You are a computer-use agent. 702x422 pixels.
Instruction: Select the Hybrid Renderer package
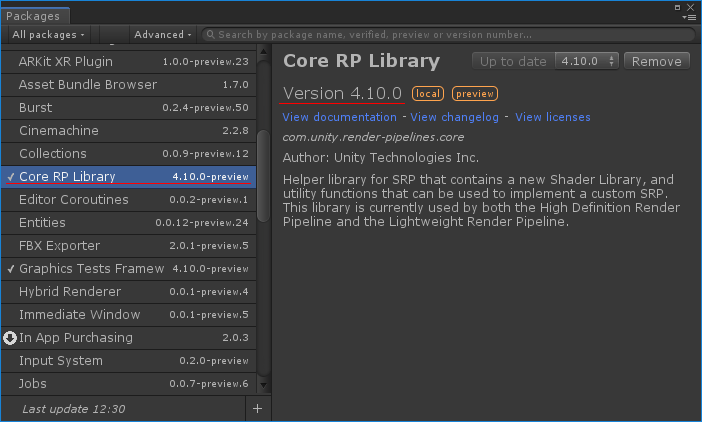point(129,292)
